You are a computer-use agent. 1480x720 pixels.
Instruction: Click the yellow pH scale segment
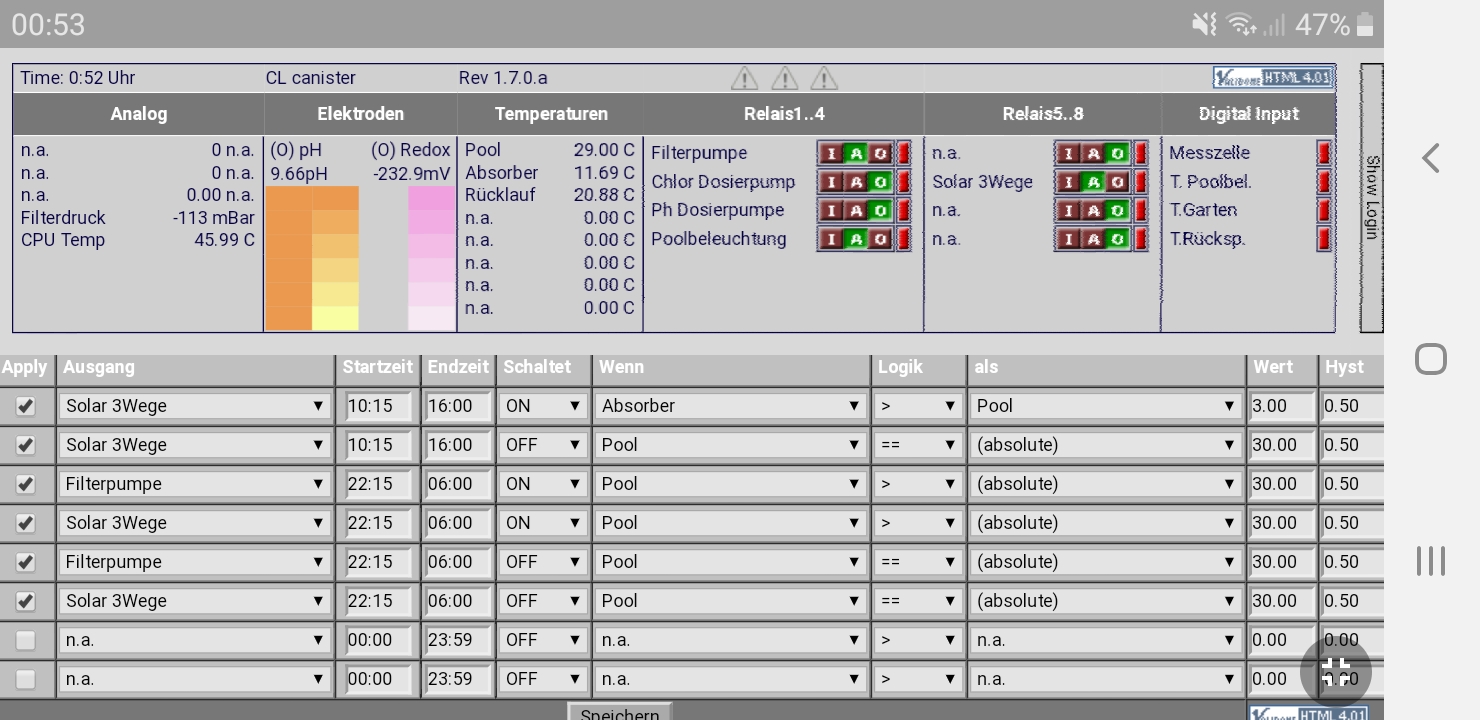point(335,318)
